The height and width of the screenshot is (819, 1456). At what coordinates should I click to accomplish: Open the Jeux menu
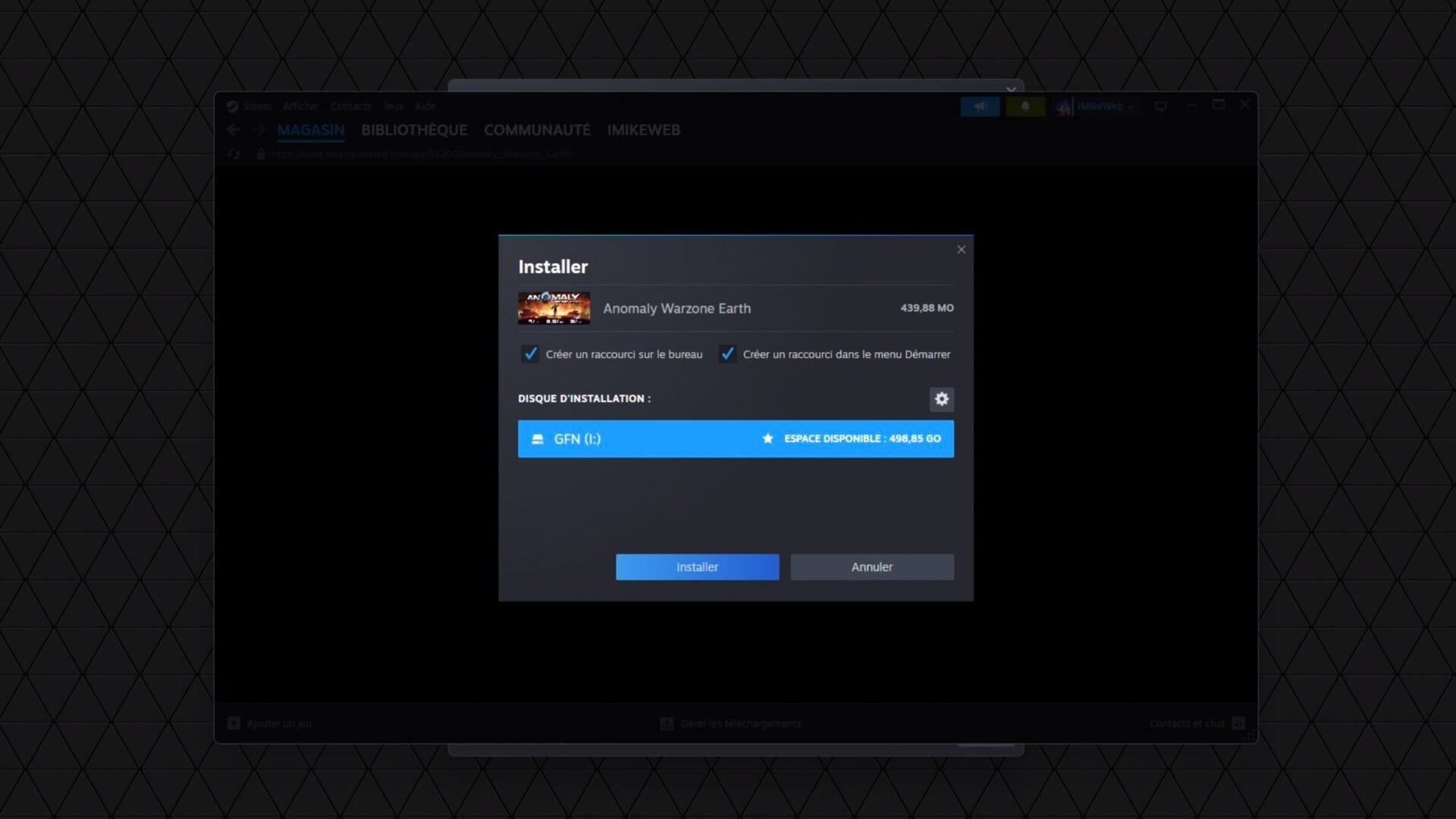[393, 106]
